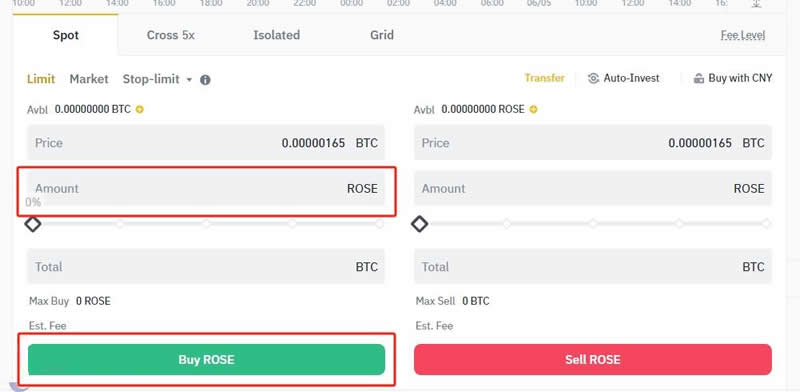The width and height of the screenshot is (800, 392).
Task: Click the Auto-Invest icon
Action: point(593,78)
